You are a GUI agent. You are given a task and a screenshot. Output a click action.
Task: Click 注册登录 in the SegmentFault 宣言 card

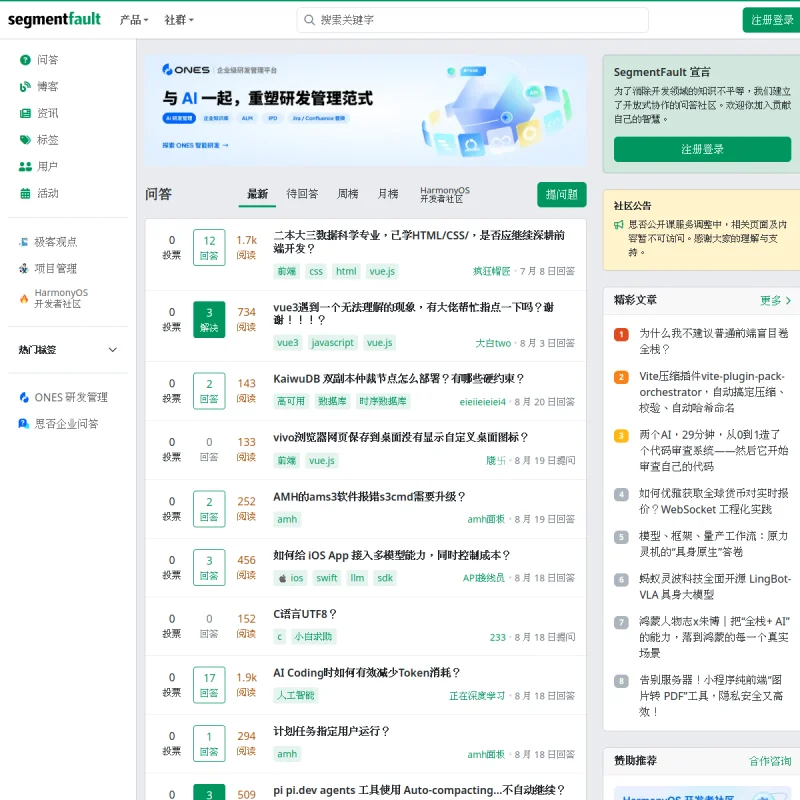click(702, 149)
